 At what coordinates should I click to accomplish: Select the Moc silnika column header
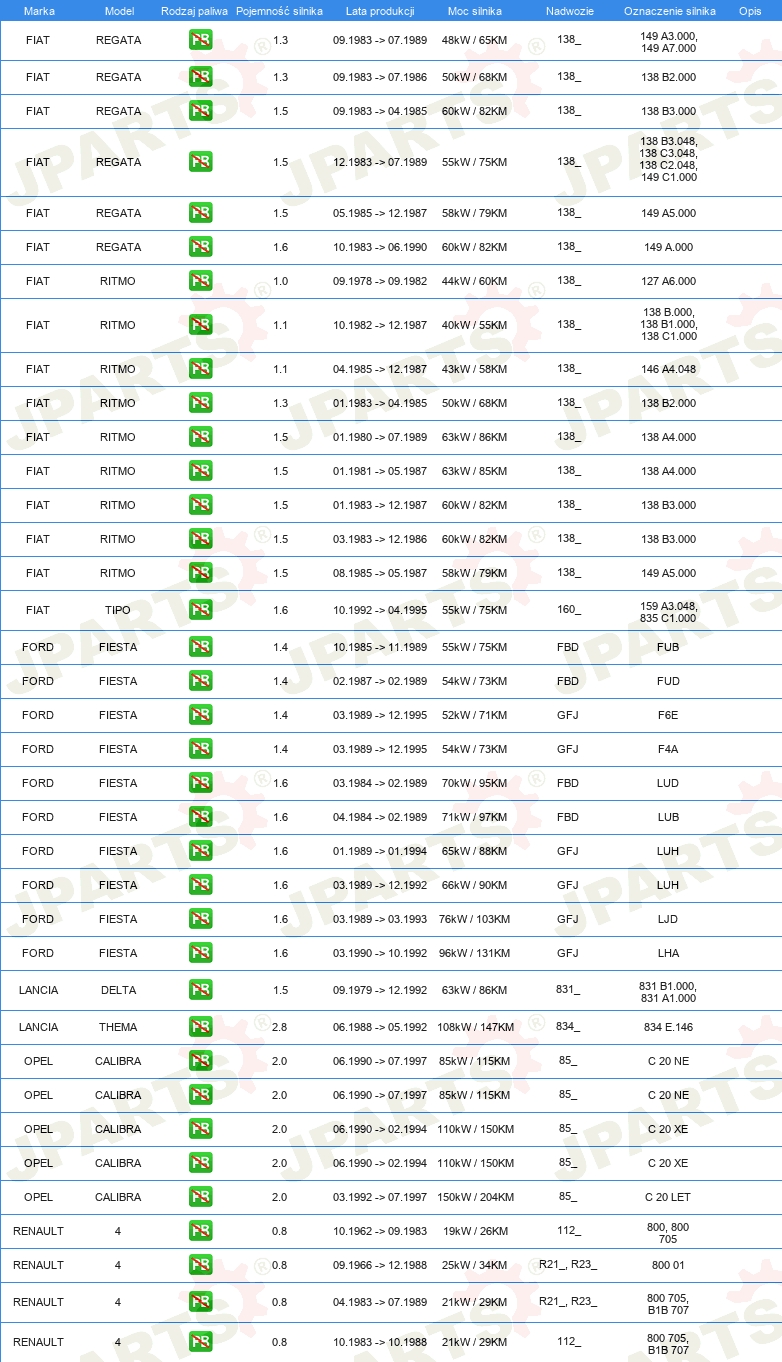pos(475,11)
